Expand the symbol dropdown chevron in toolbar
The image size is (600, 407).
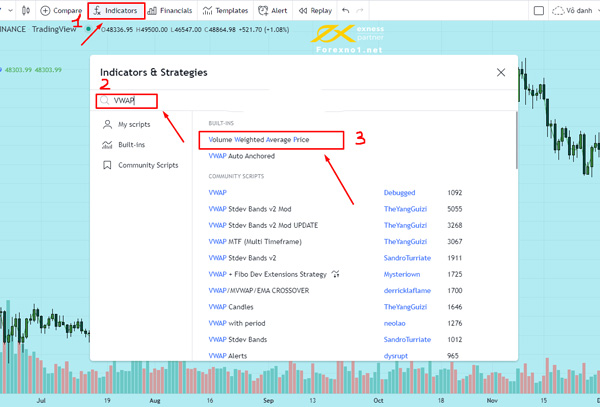tap(10, 11)
